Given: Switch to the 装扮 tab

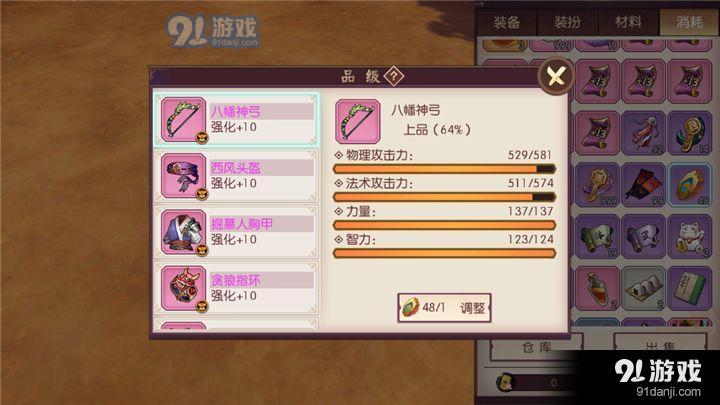Looking at the screenshot, I should click(x=567, y=22).
